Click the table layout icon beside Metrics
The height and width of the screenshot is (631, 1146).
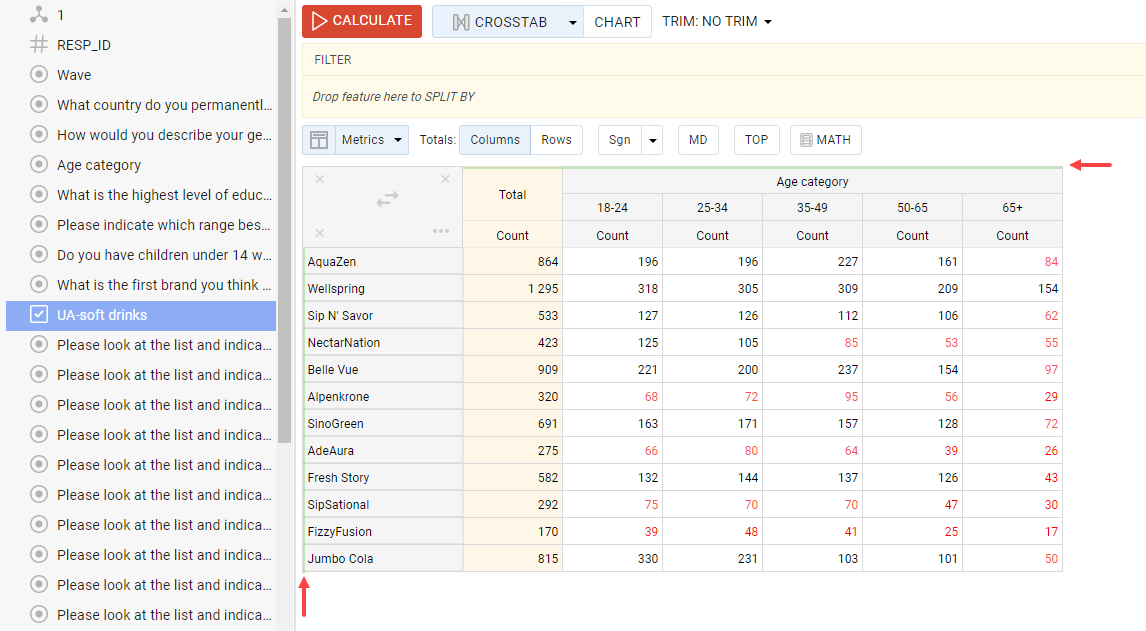coord(319,140)
